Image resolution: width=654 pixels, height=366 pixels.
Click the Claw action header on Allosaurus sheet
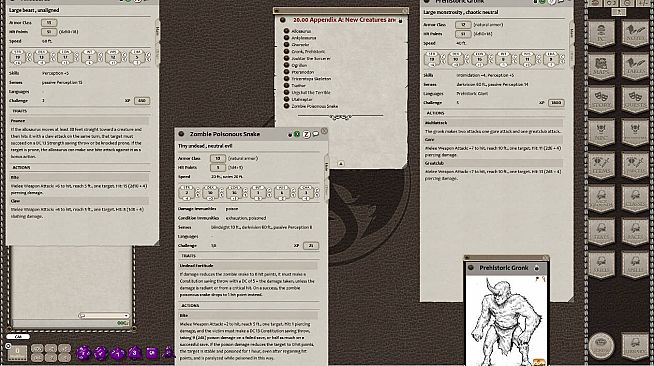click(x=79, y=201)
